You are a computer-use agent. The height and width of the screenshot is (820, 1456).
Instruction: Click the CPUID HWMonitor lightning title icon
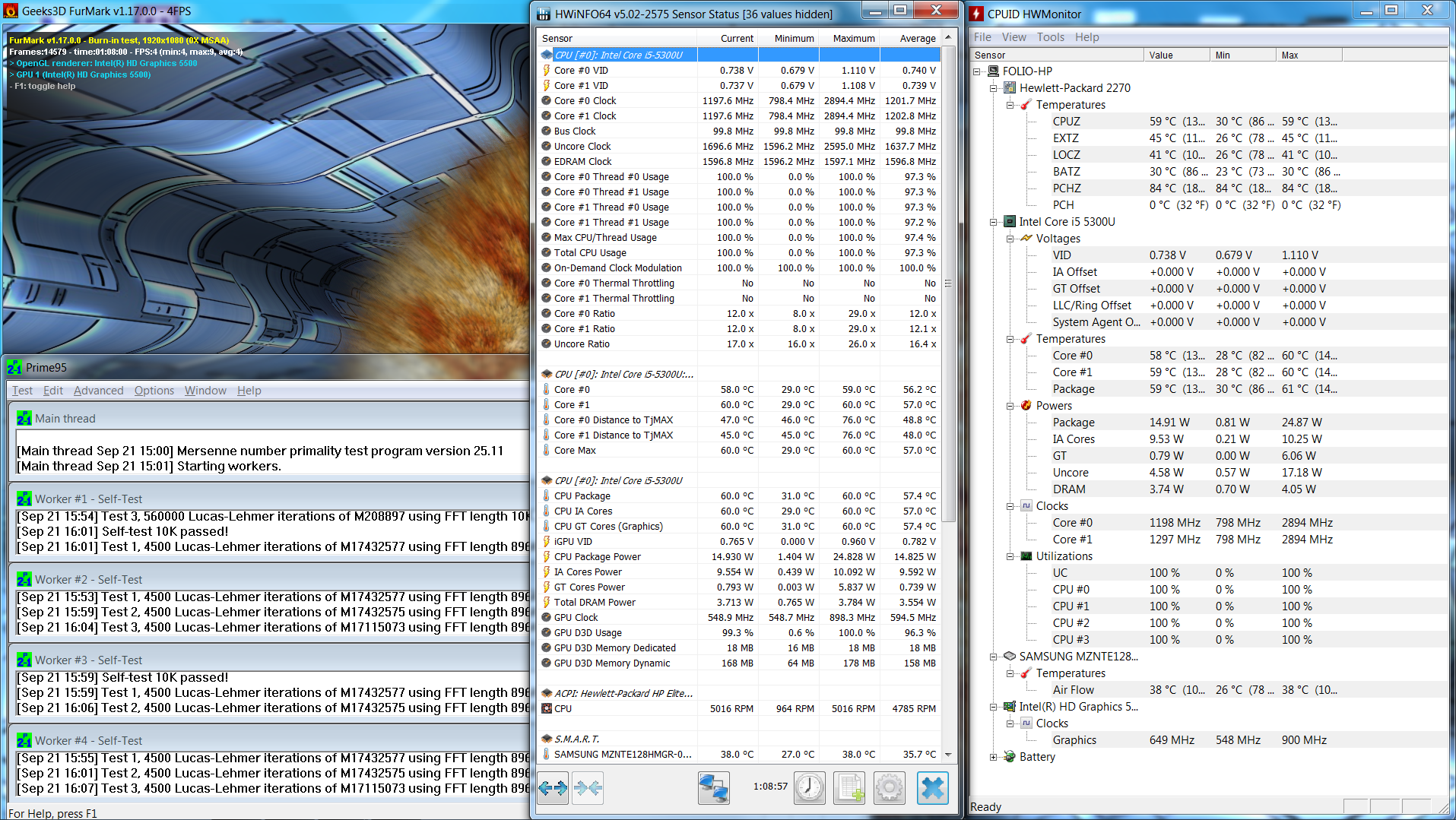point(977,14)
